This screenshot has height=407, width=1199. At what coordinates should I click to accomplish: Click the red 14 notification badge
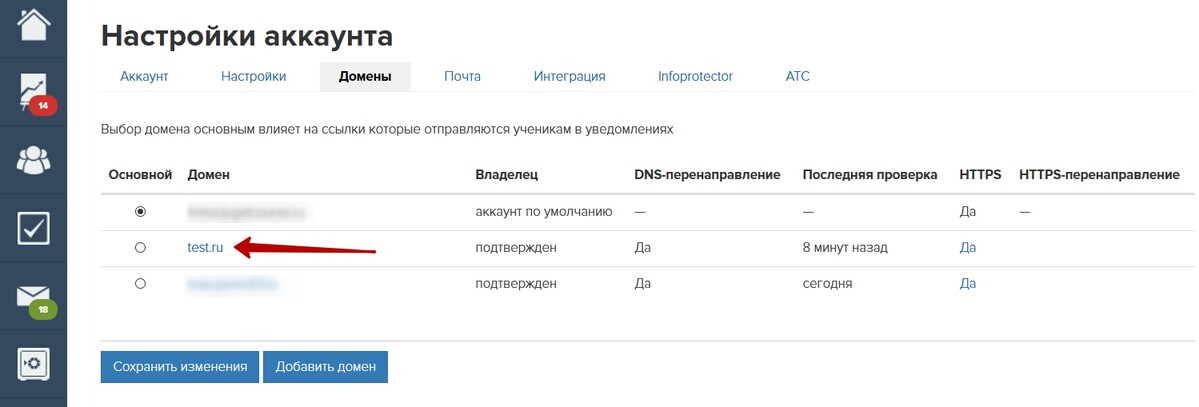[43, 106]
